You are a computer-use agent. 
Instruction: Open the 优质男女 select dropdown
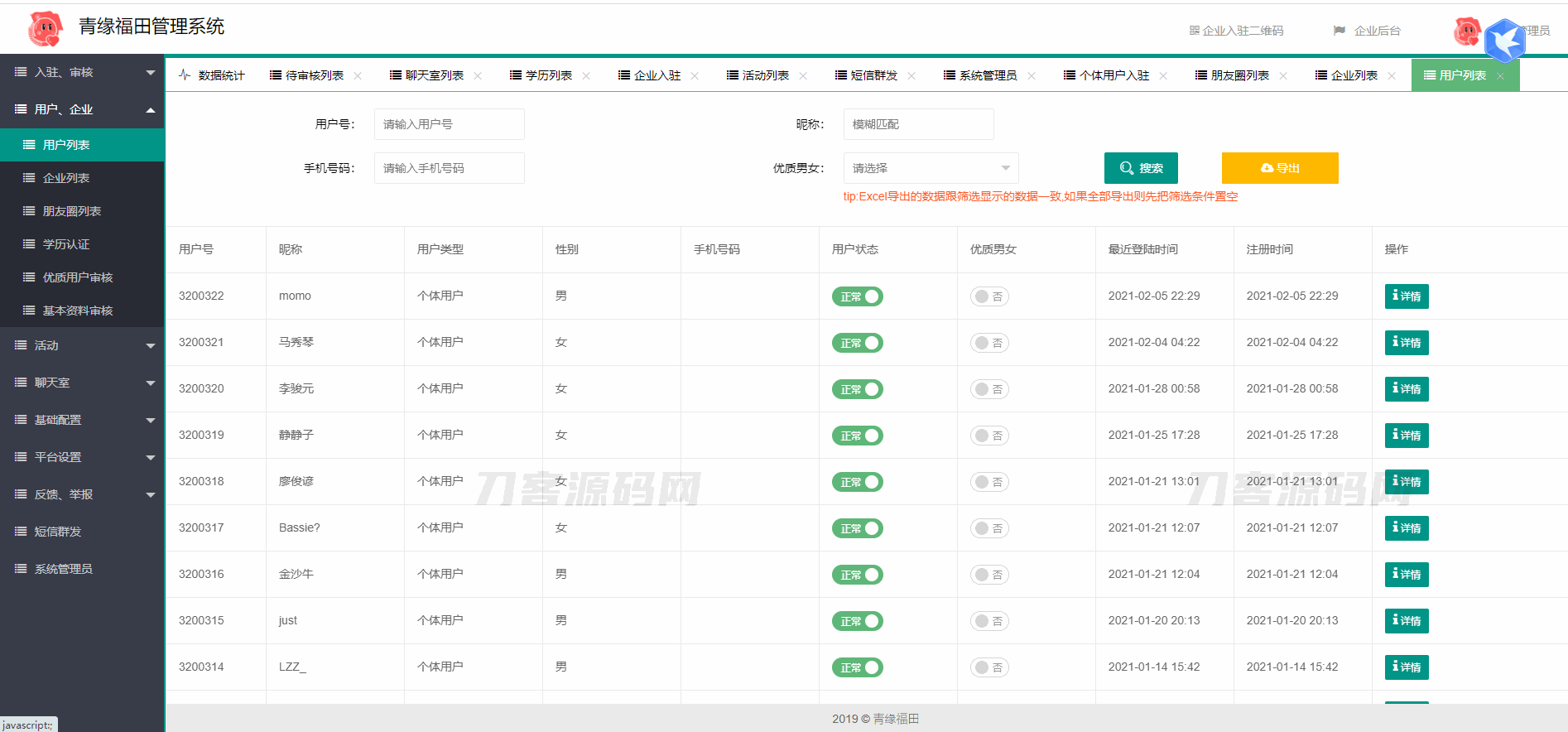click(931, 168)
